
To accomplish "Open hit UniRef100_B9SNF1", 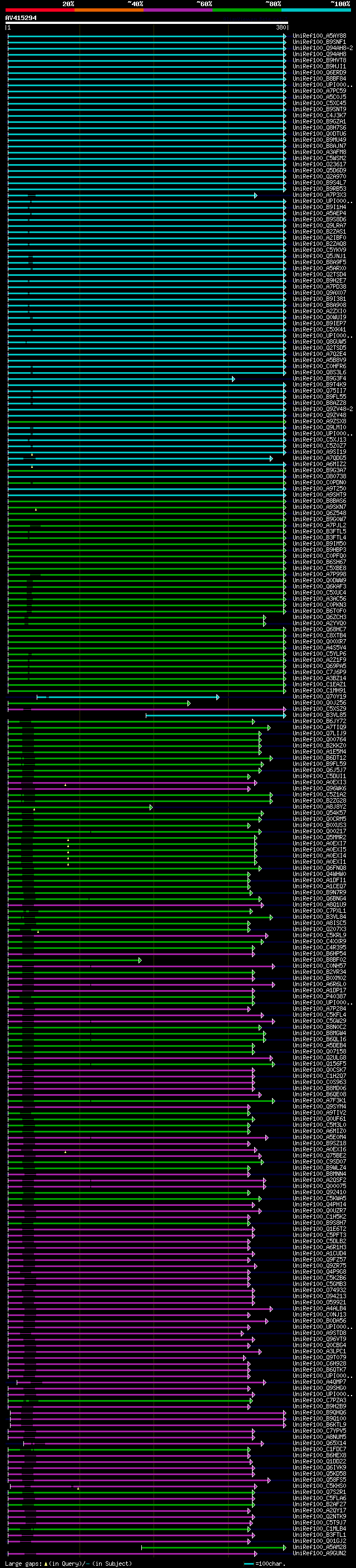I will pos(319,42).
